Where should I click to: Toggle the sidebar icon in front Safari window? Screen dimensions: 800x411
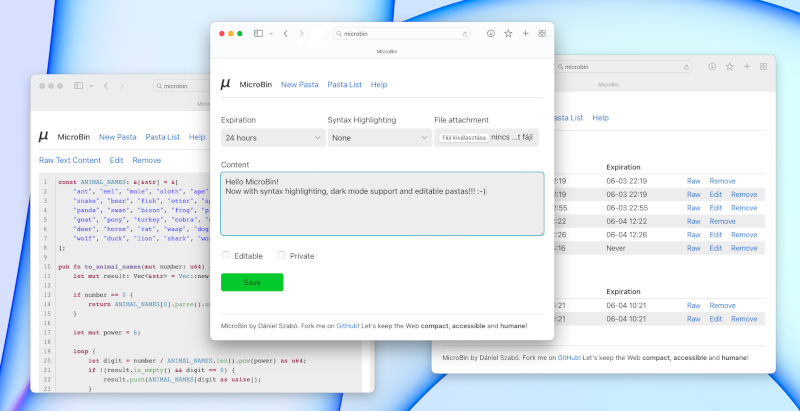point(259,34)
